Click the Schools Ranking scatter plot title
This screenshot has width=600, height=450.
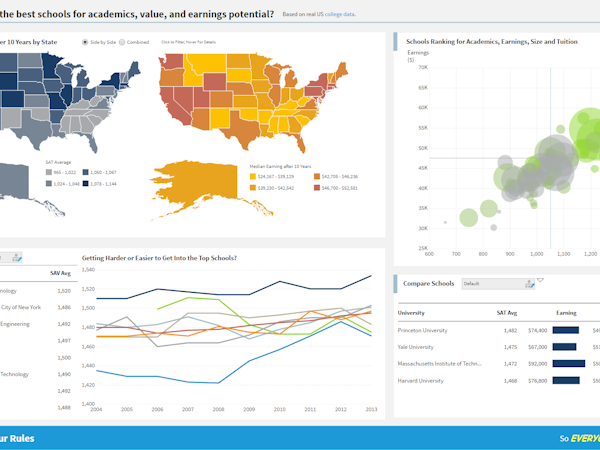492,42
